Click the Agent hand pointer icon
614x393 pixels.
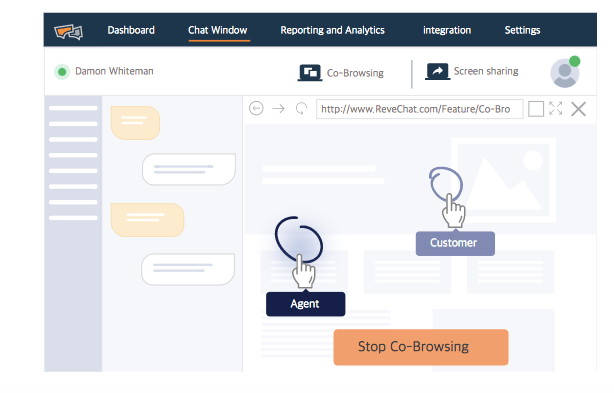(303, 271)
